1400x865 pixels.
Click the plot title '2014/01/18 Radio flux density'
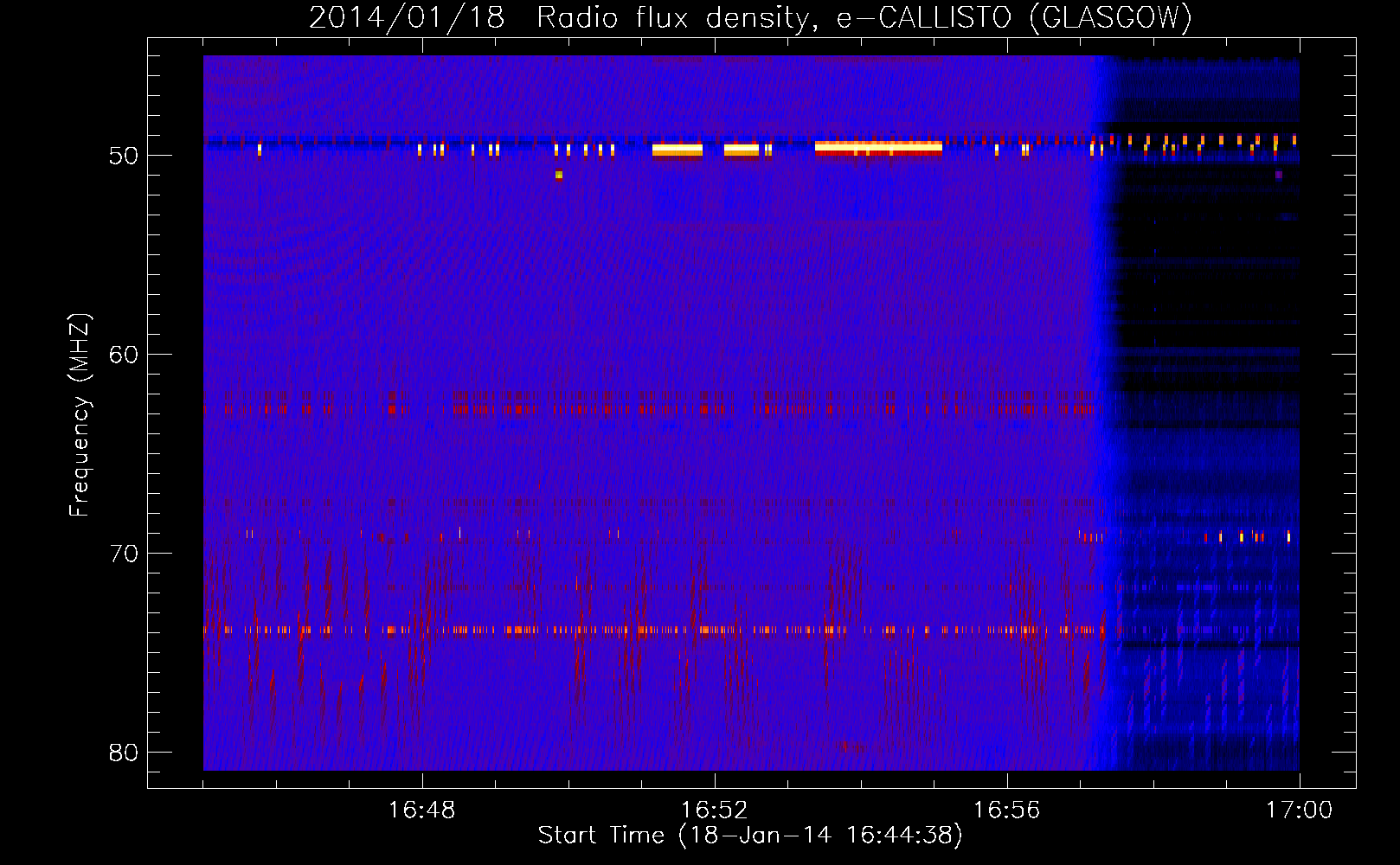click(562, 18)
